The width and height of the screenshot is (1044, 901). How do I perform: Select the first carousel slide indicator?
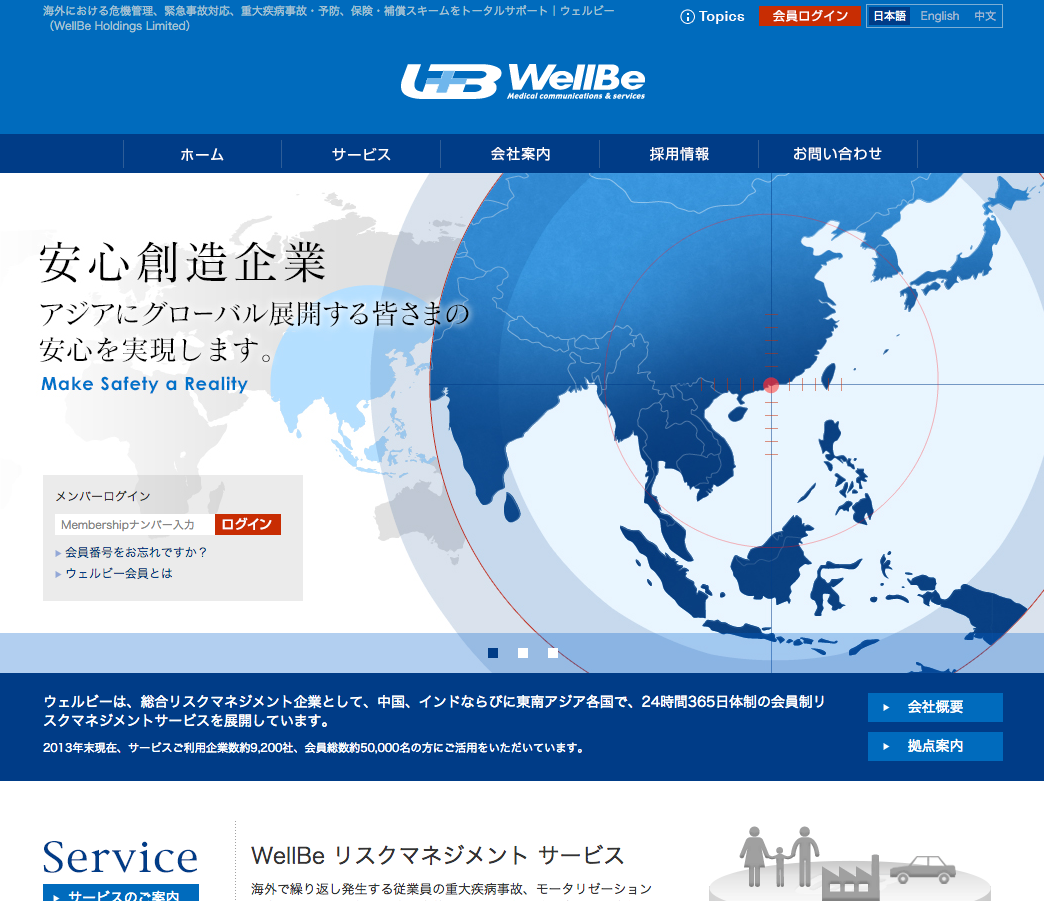(493, 653)
